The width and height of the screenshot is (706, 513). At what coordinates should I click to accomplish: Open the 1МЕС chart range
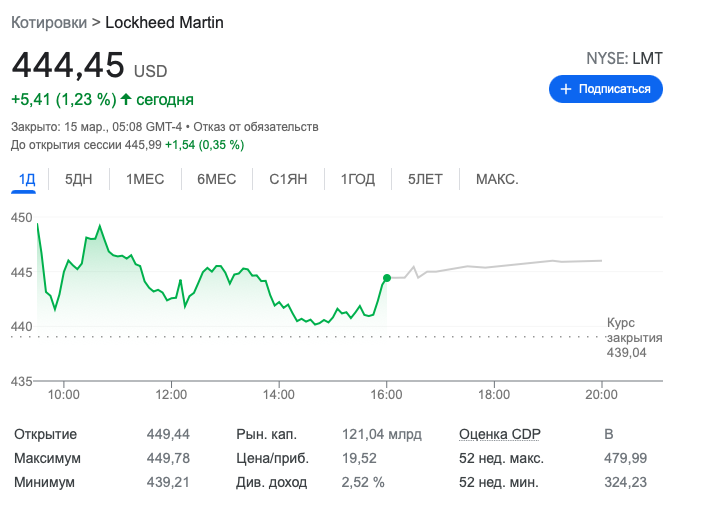(x=145, y=179)
